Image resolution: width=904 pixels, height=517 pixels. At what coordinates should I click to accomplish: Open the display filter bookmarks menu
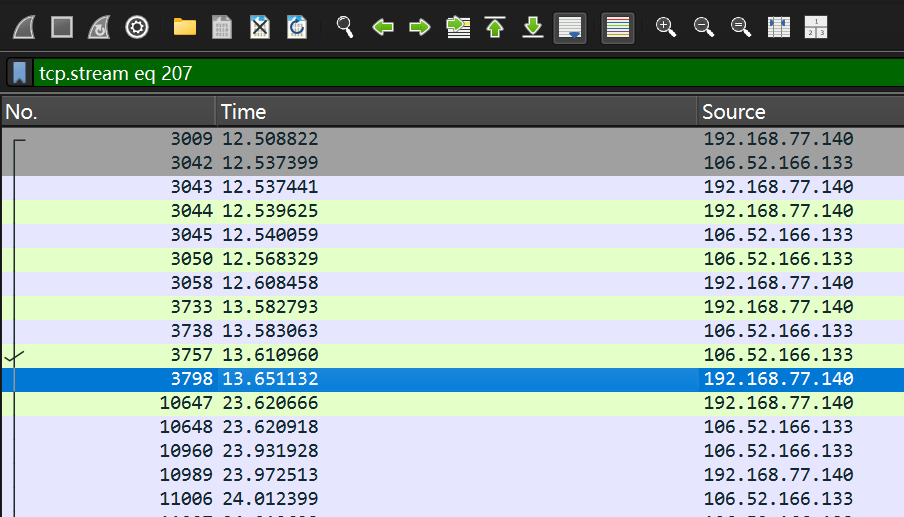(x=19, y=73)
